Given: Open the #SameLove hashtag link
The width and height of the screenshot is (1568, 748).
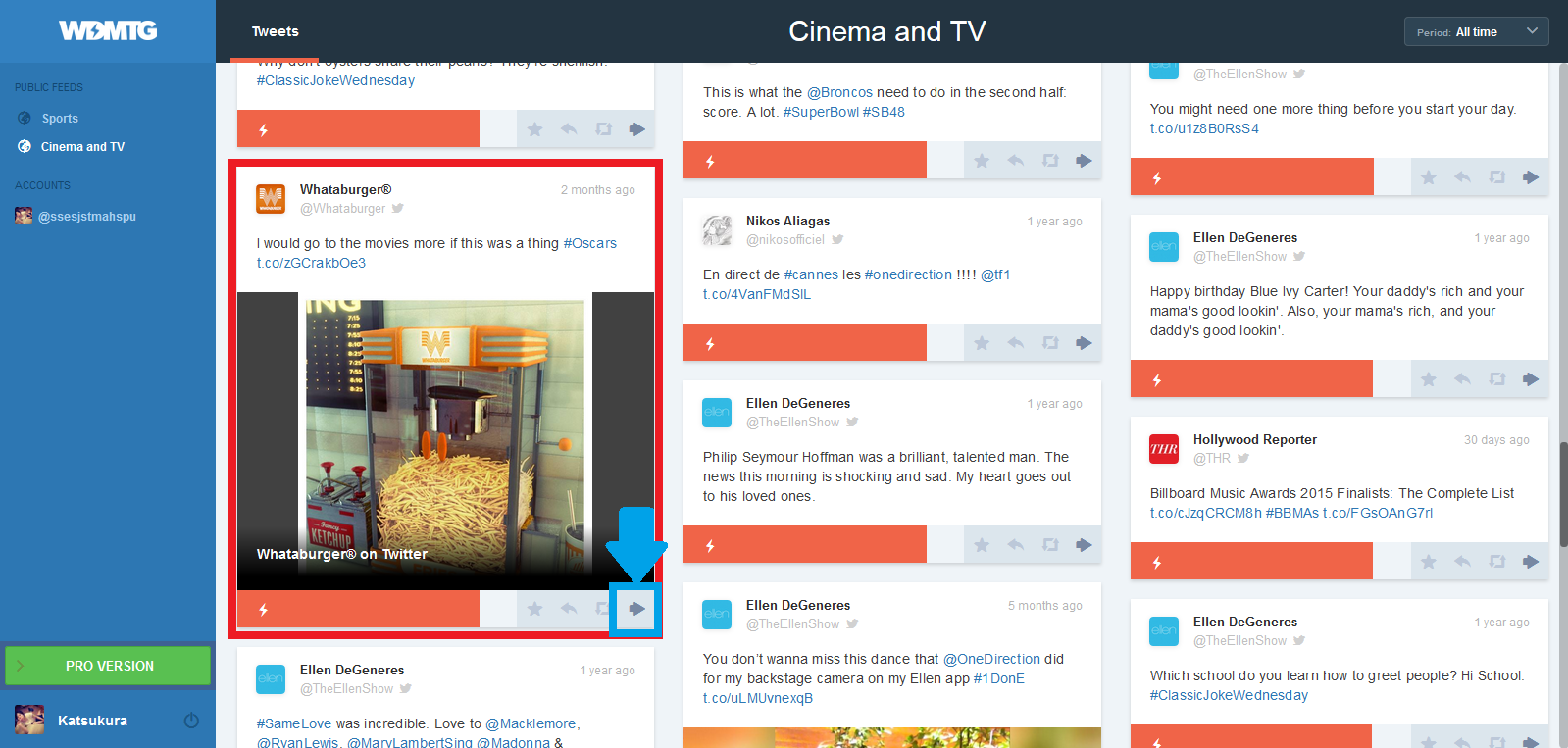Looking at the screenshot, I should (294, 723).
